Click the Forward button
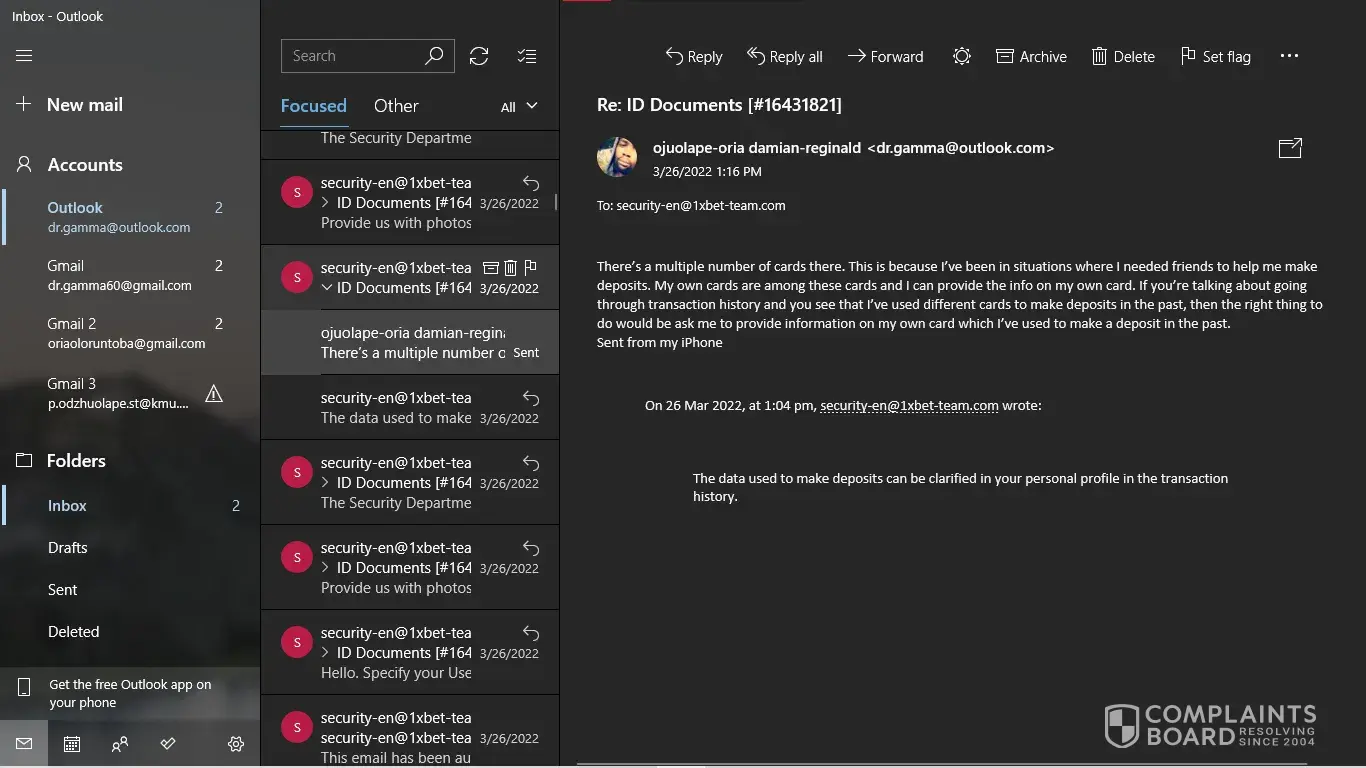The width and height of the screenshot is (1366, 768). [885, 57]
